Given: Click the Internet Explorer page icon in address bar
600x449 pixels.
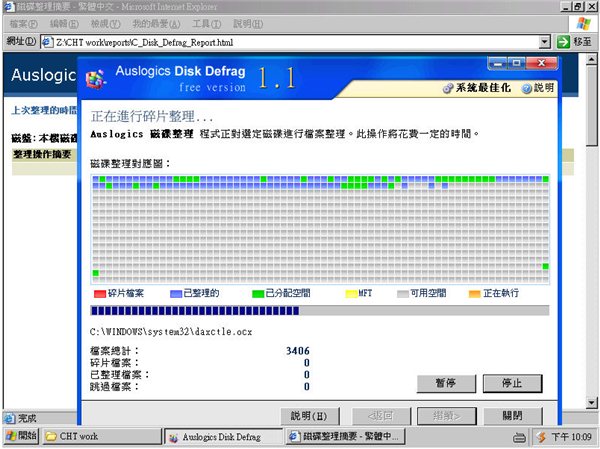Looking at the screenshot, I should [x=47, y=42].
